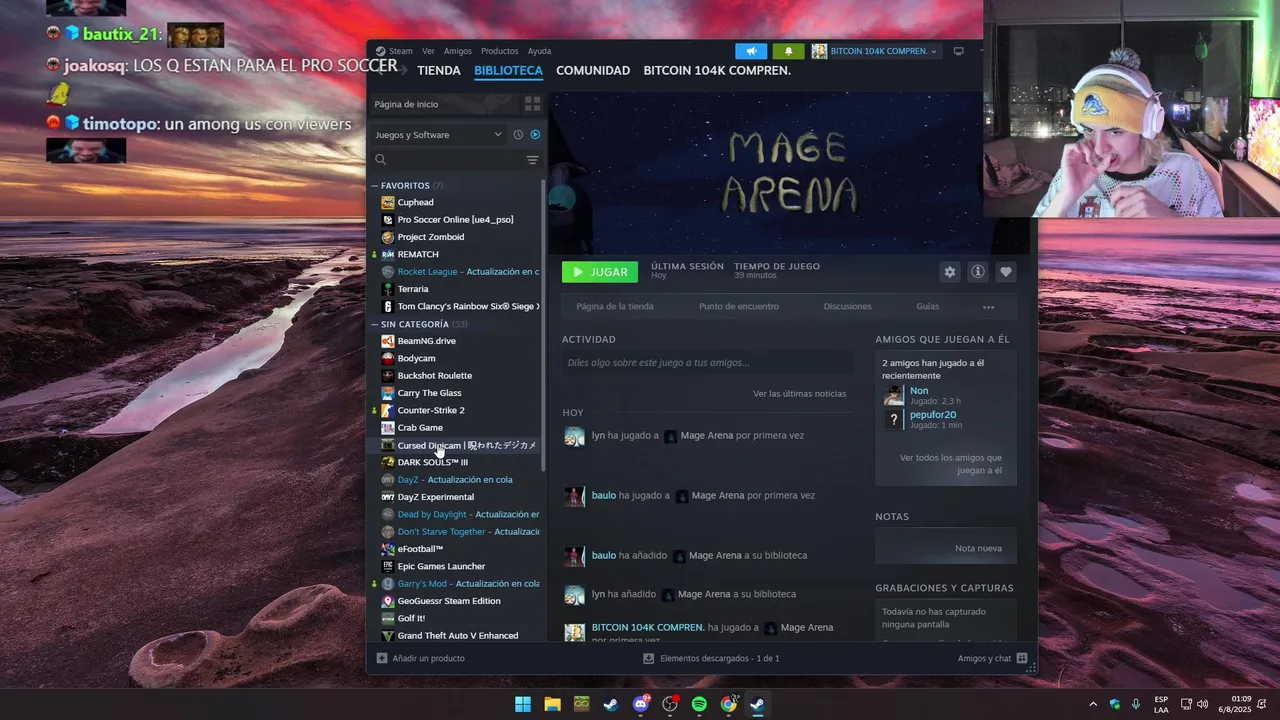Click Ver todos los amigos que juegan
The image size is (1280, 720).
[950, 464]
